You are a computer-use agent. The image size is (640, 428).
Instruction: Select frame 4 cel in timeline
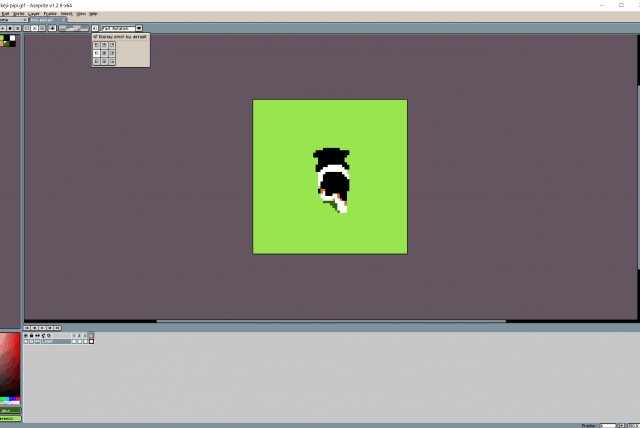click(x=91, y=341)
